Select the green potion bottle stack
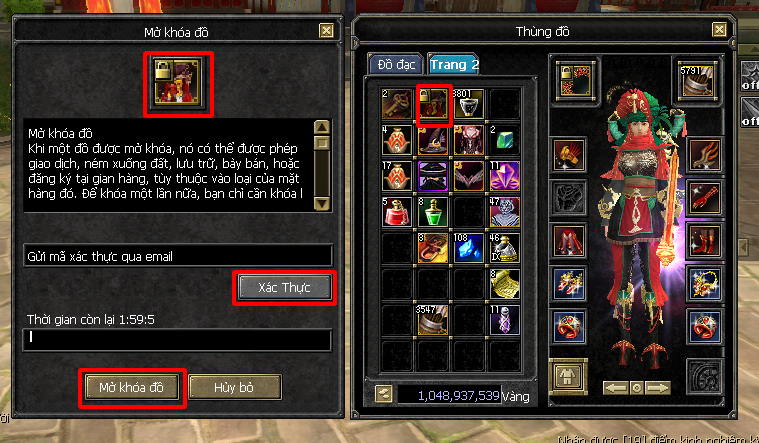Screen dimensions: 759x443 [433, 212]
